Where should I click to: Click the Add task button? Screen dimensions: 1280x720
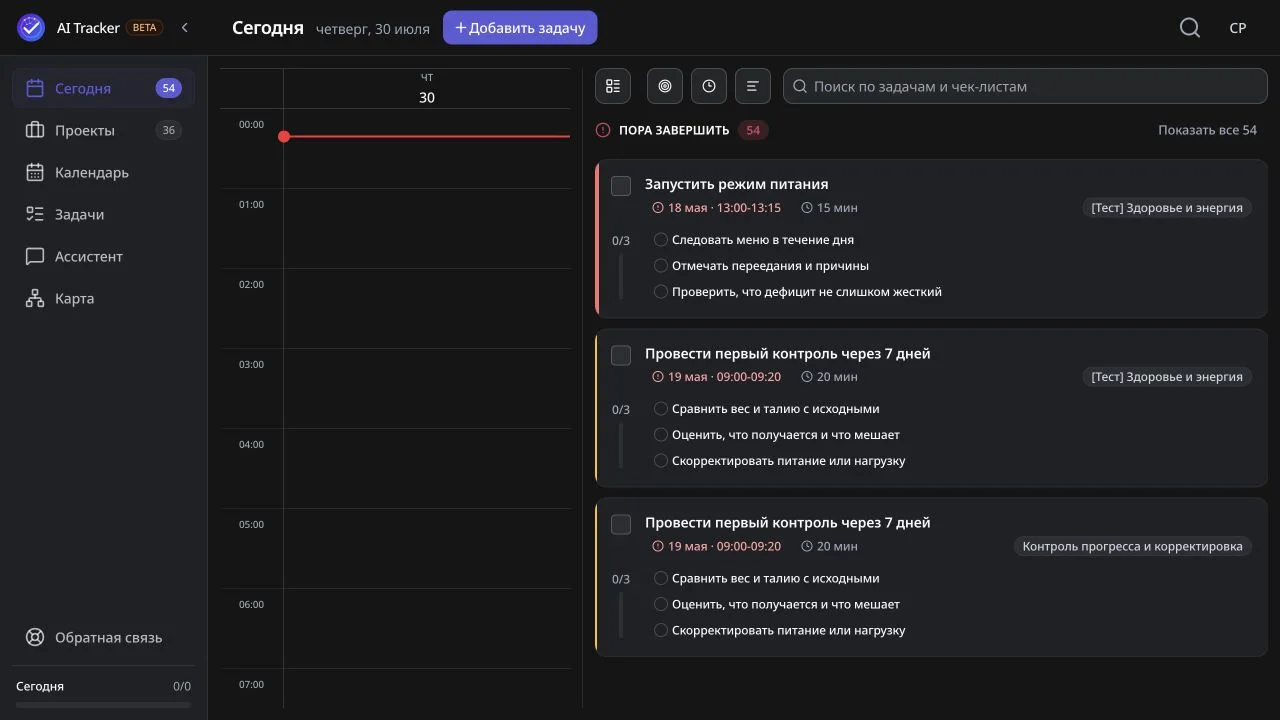520,28
